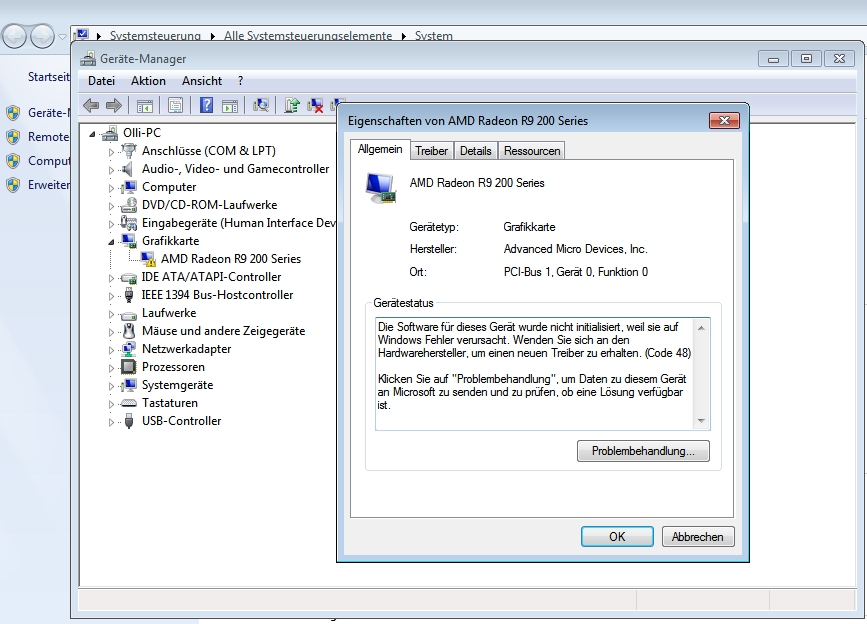867x624 pixels.
Task: Switch to the Details tab
Action: click(x=476, y=151)
